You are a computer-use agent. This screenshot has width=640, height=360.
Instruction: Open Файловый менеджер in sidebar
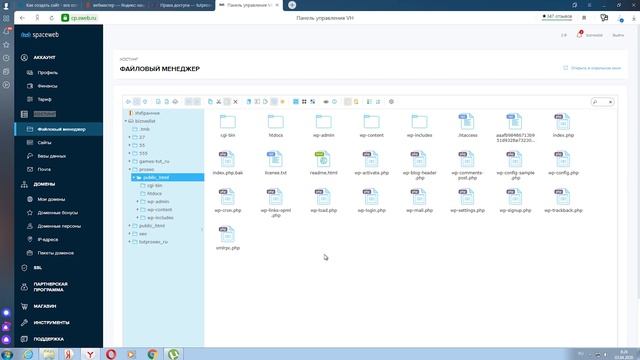tap(58, 129)
